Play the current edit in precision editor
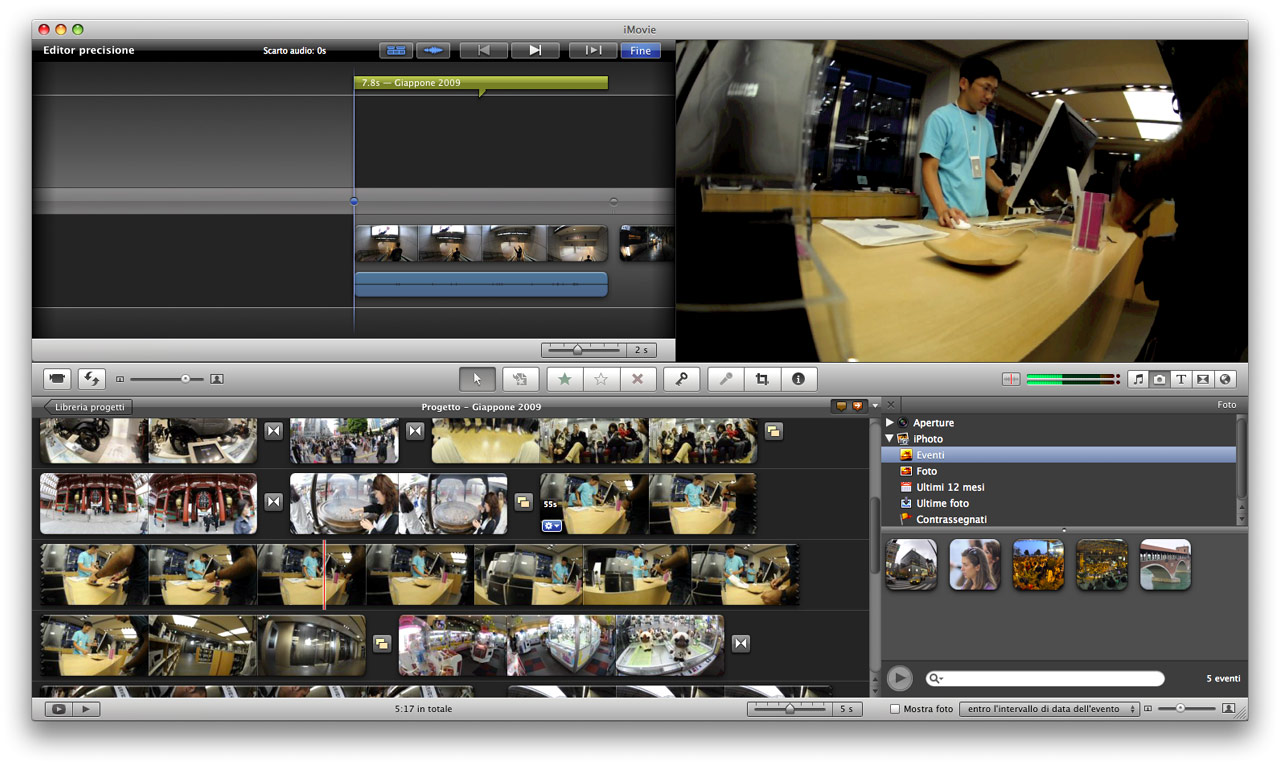This screenshot has width=1280, height=765. pos(593,50)
